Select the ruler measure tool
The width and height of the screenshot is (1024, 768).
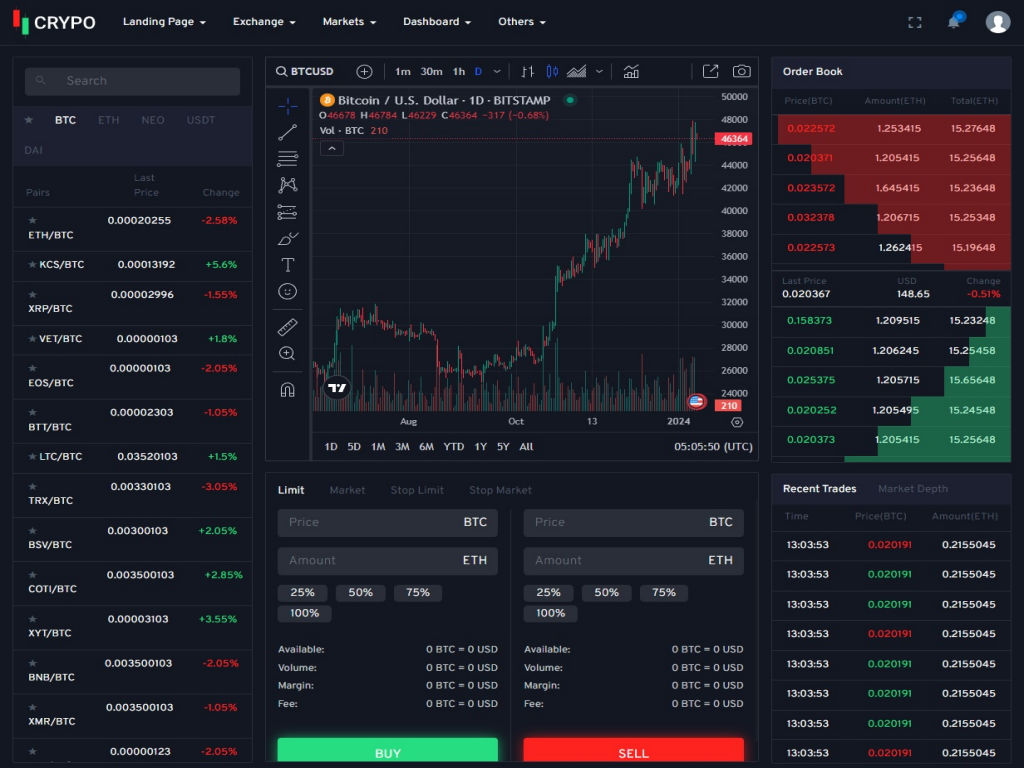click(287, 327)
